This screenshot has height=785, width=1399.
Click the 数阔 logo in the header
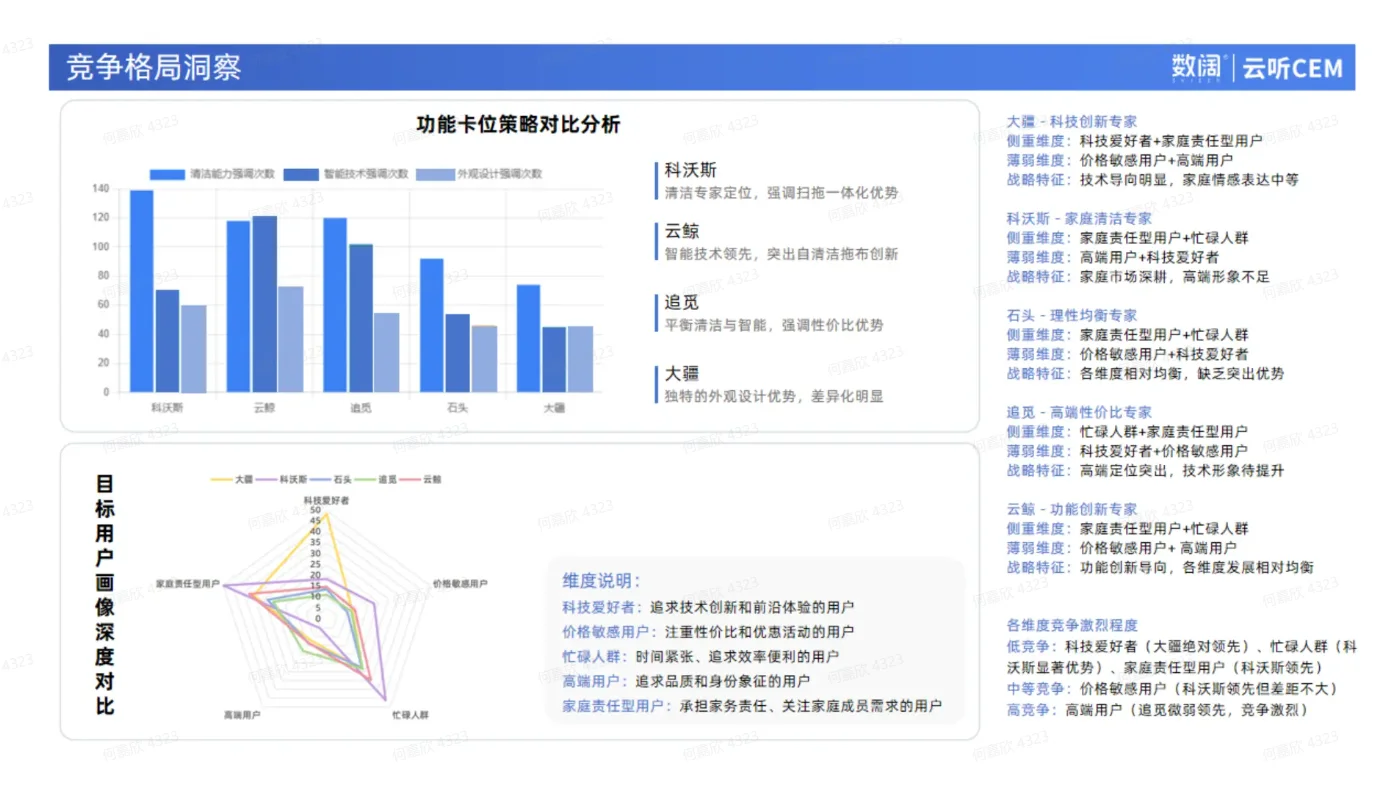point(1197,67)
